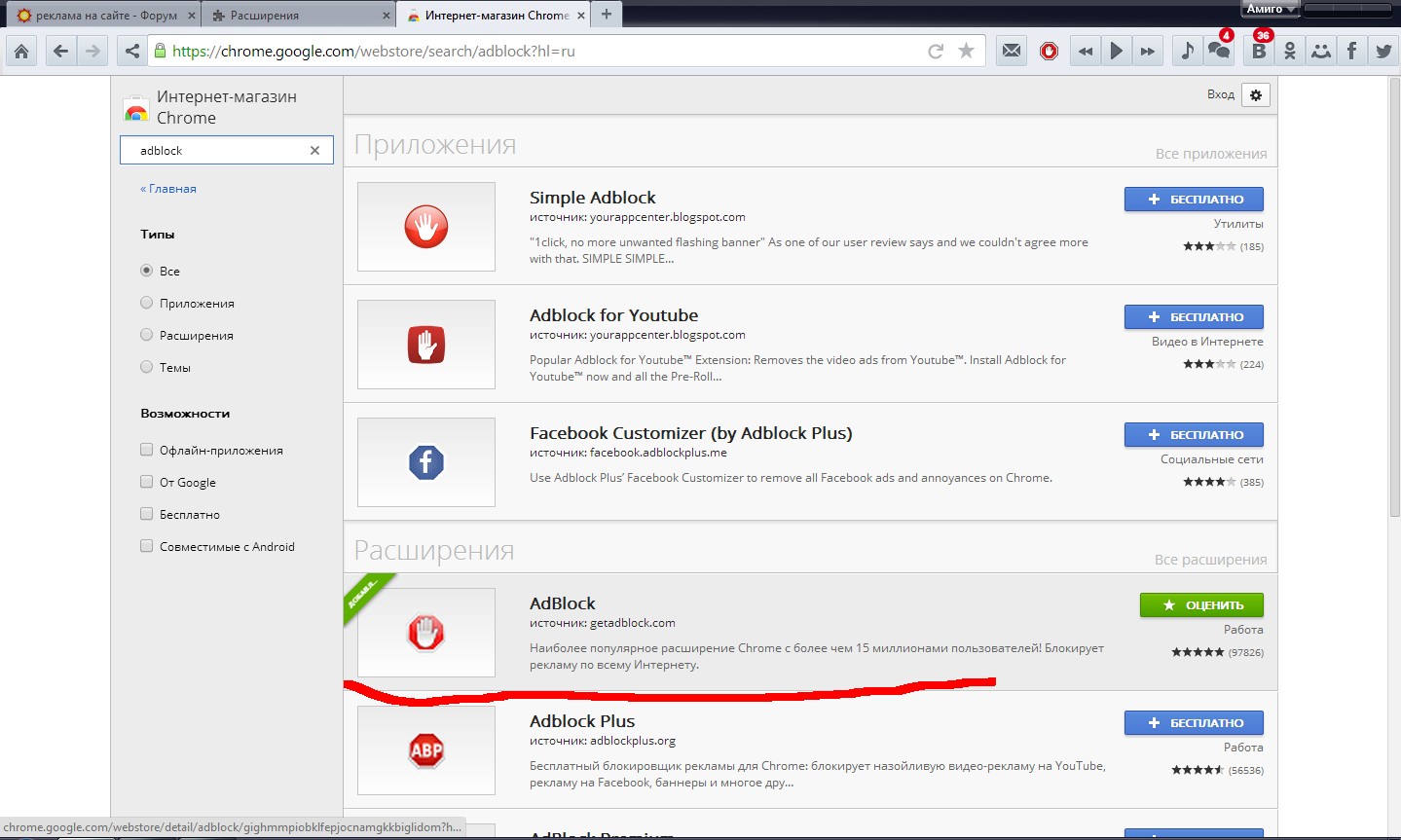Open the Simple Adblock title
Screen dimensions: 1401x840
coord(593,198)
